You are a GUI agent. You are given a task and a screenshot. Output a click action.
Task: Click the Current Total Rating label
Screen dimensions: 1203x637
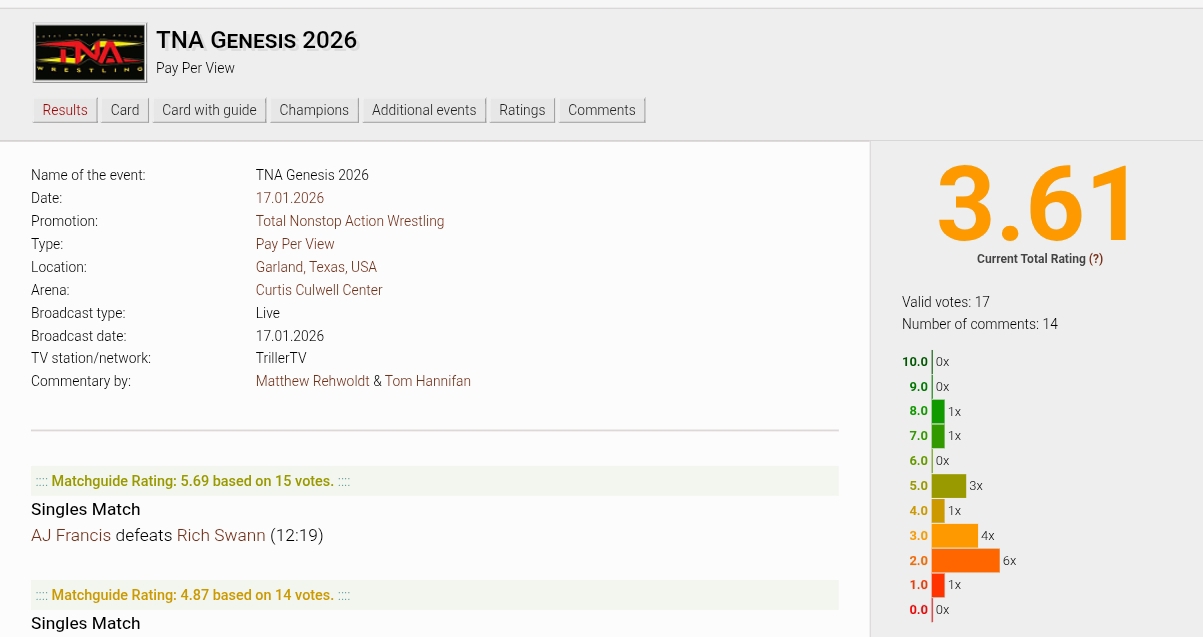(x=1031, y=258)
